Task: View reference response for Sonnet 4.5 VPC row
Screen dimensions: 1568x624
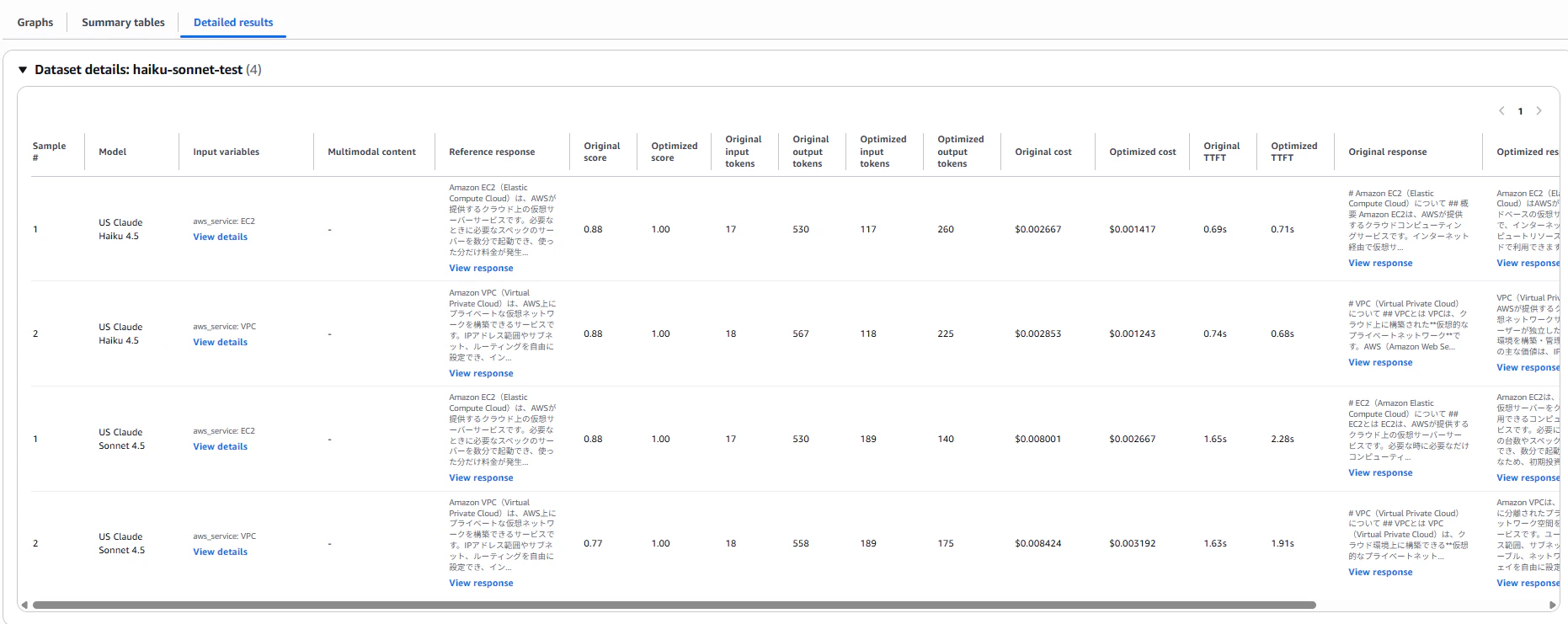Action: pos(481,583)
